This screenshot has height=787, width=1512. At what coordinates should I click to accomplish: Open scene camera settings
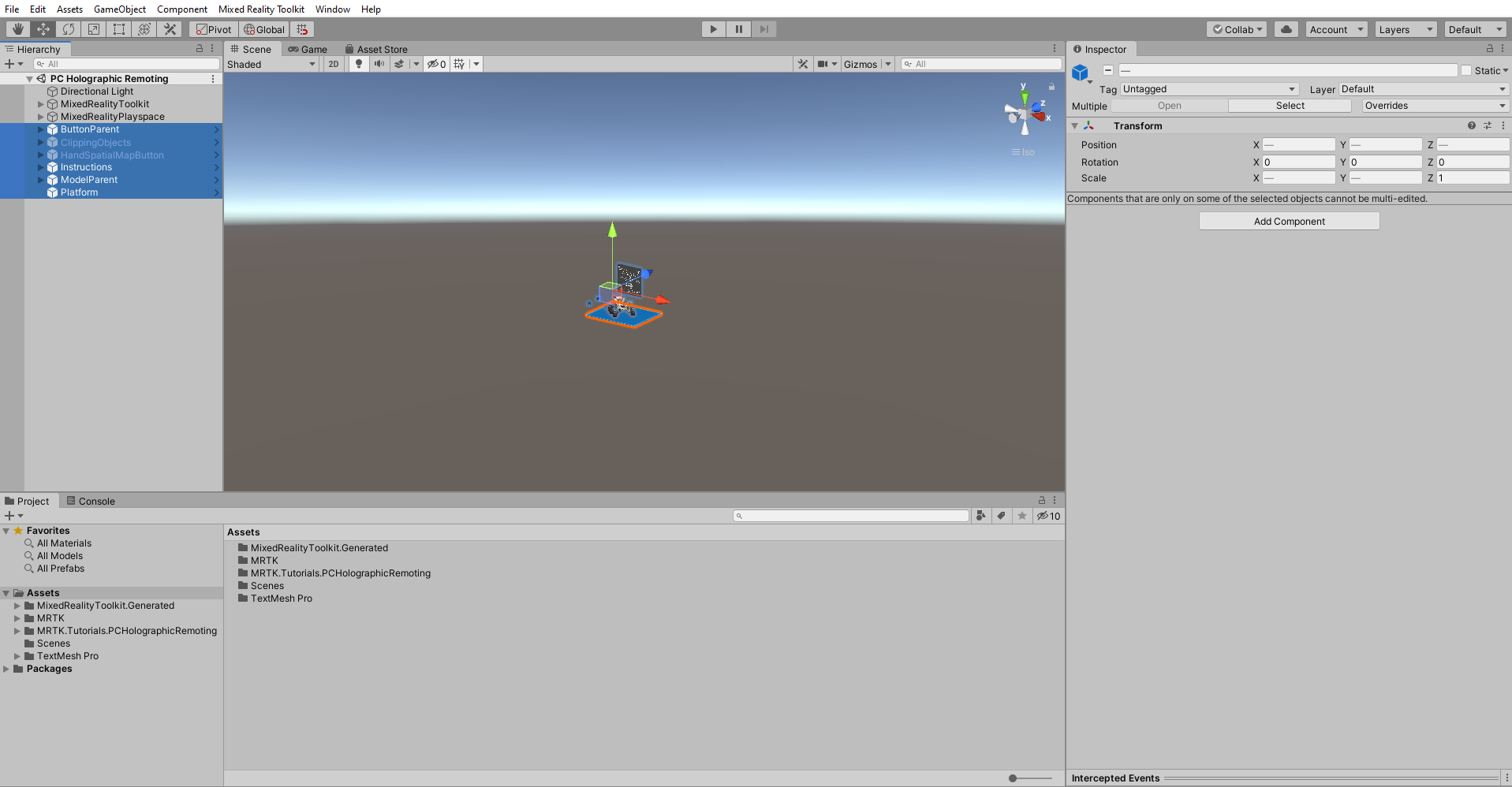point(823,64)
